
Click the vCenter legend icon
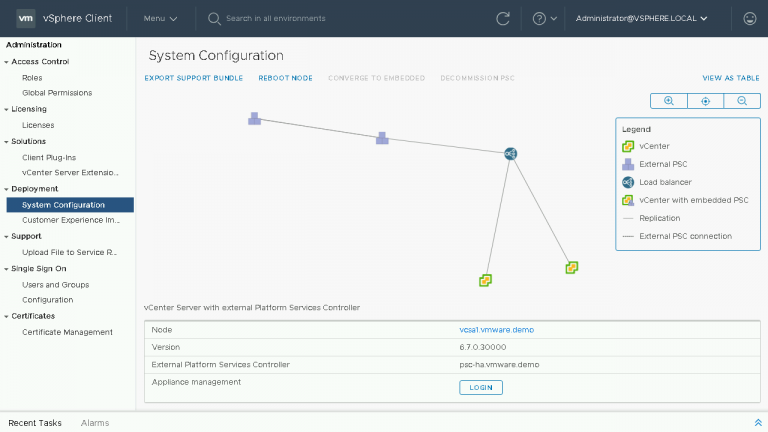click(x=628, y=146)
